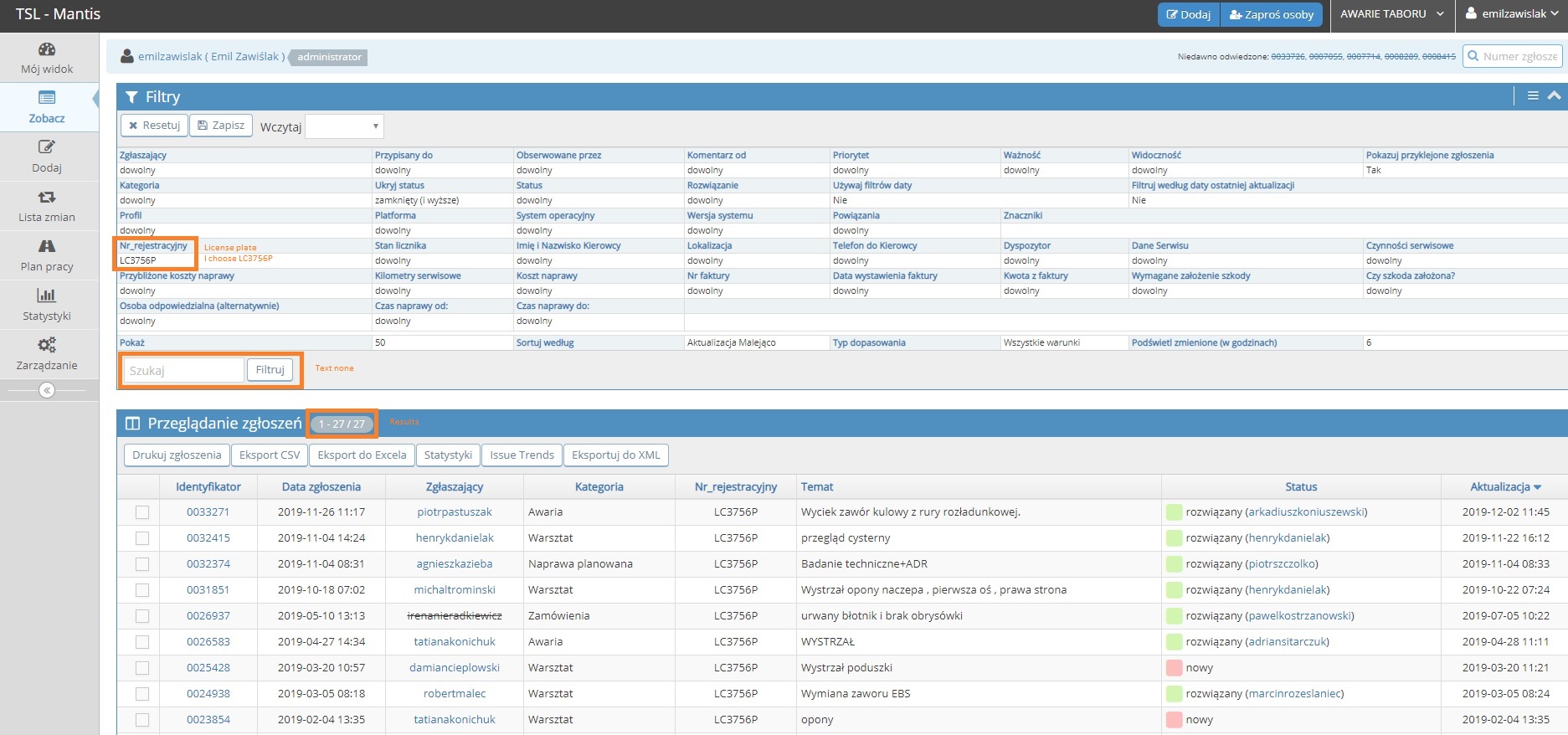Image resolution: width=1568 pixels, height=735 pixels.
Task: Click into the Szukaj search field
Action: (183, 370)
